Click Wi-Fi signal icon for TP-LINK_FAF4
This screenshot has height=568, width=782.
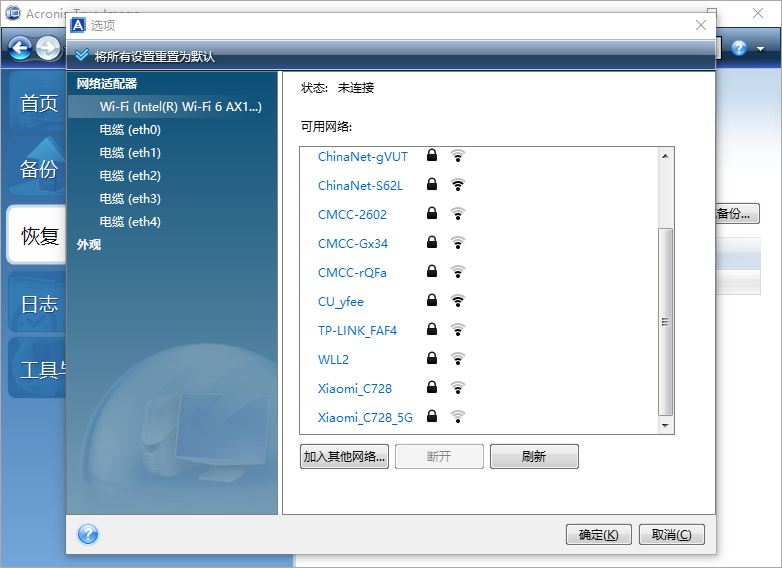(x=457, y=329)
